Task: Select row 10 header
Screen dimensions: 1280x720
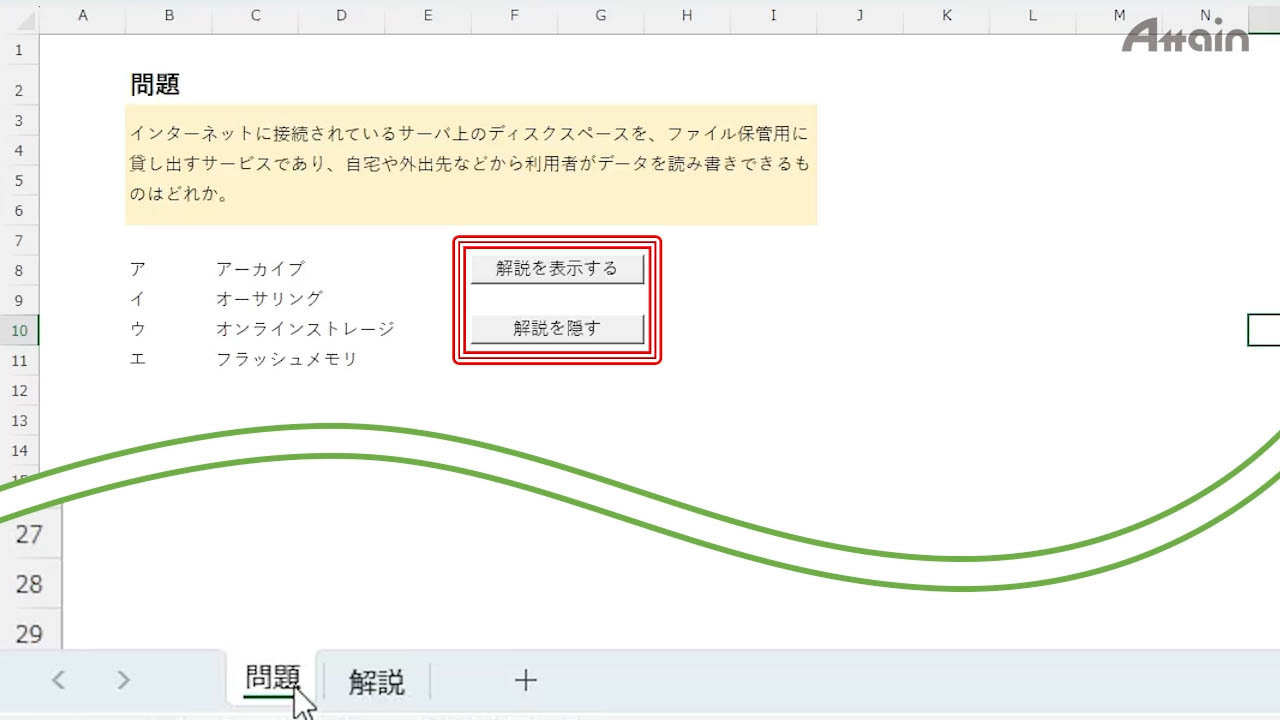Action: (19, 330)
